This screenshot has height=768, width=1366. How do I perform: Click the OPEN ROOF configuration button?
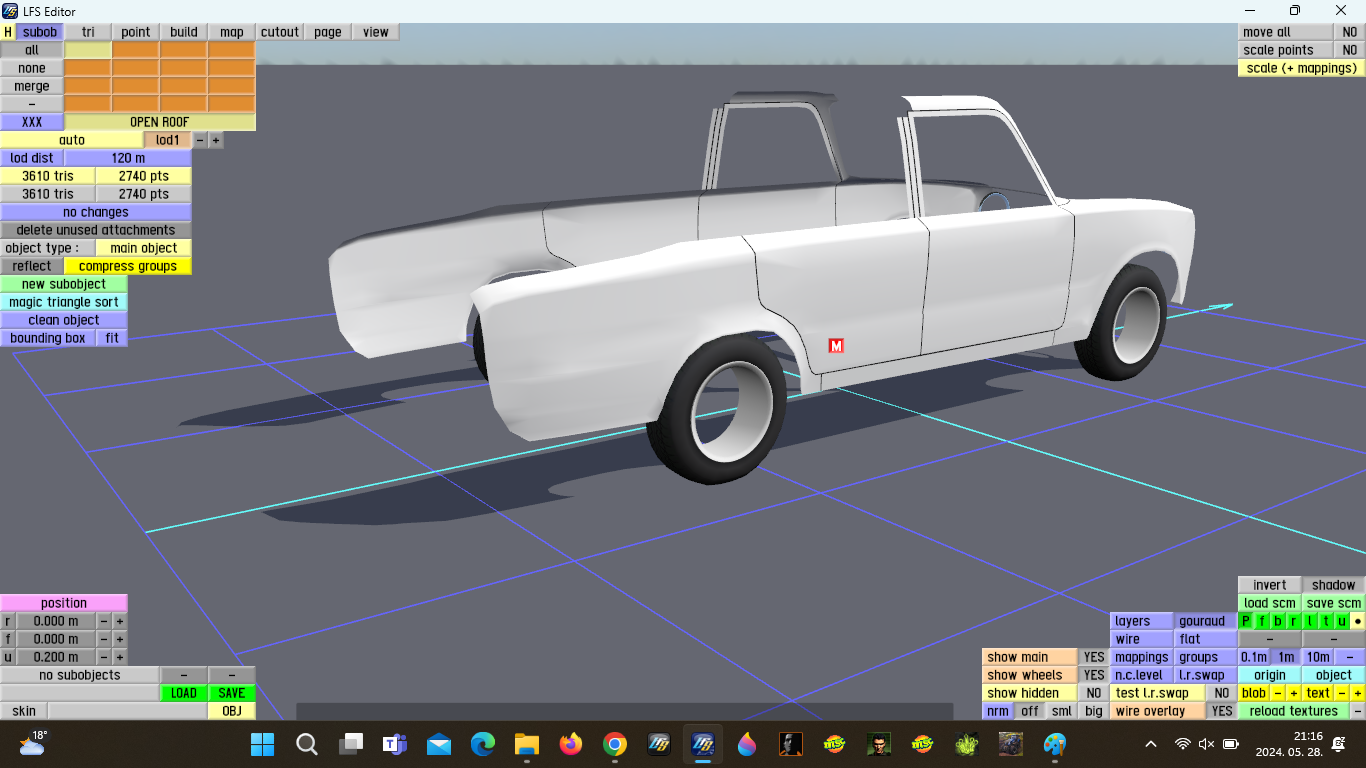point(160,122)
